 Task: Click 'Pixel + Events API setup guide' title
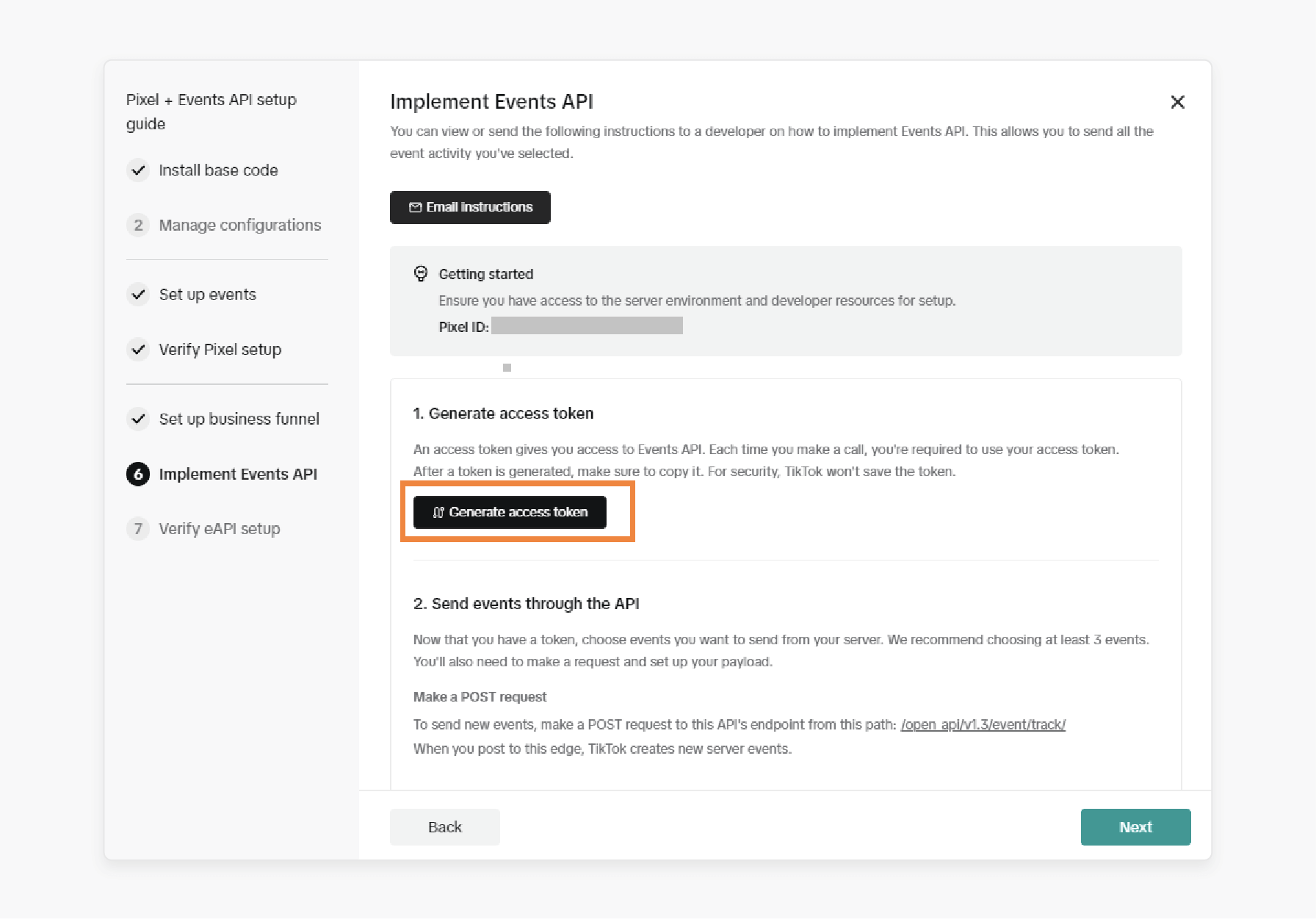point(211,112)
